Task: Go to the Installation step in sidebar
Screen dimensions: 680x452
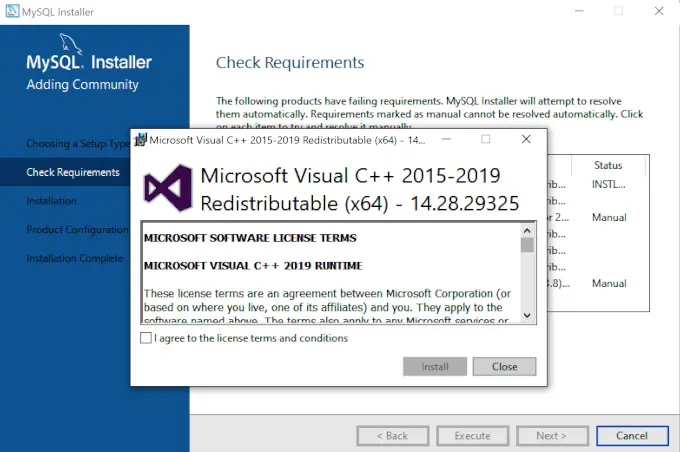Action: point(51,201)
